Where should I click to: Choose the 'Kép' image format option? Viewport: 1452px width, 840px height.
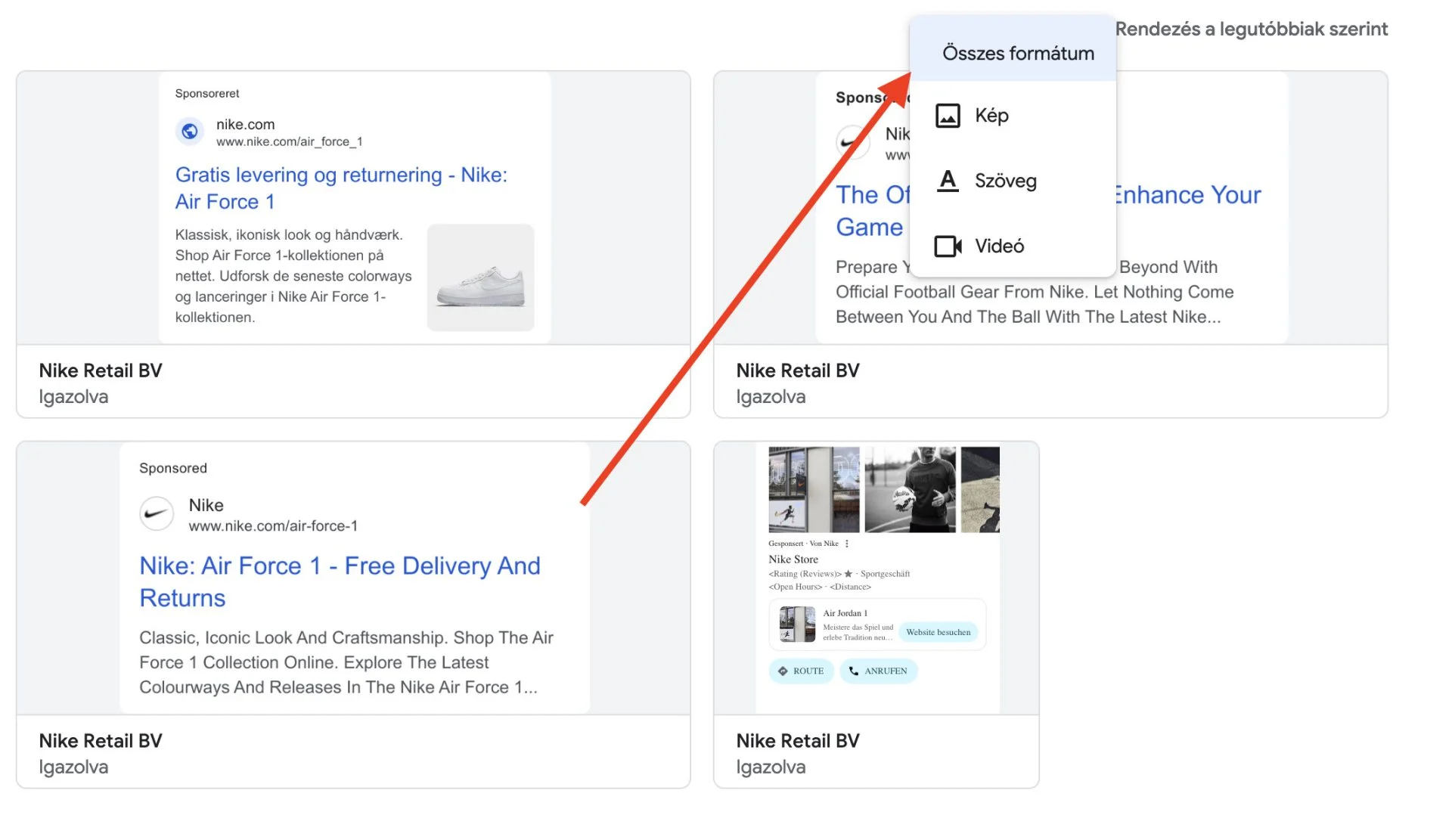(1013, 116)
